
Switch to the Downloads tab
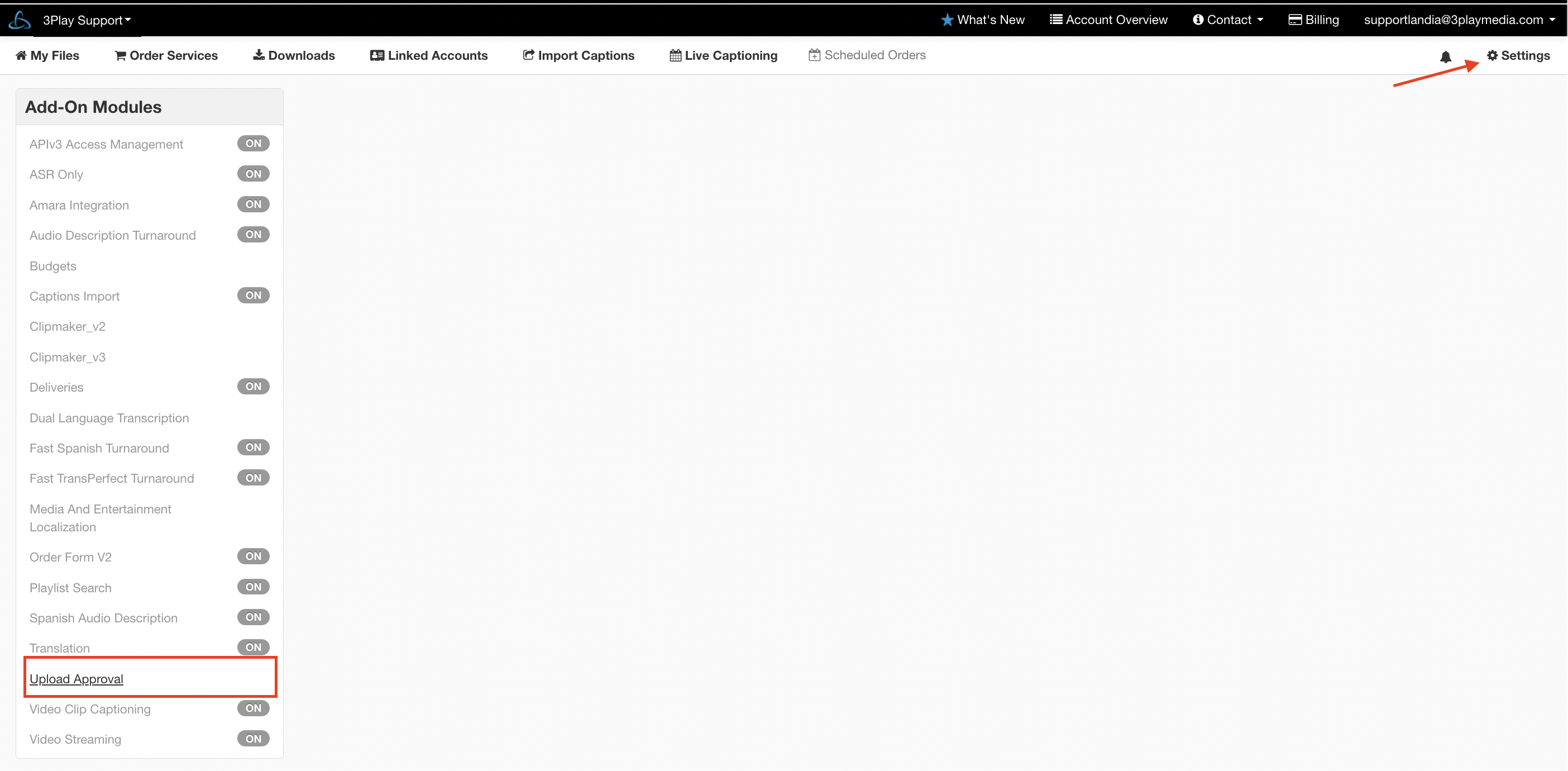click(294, 55)
